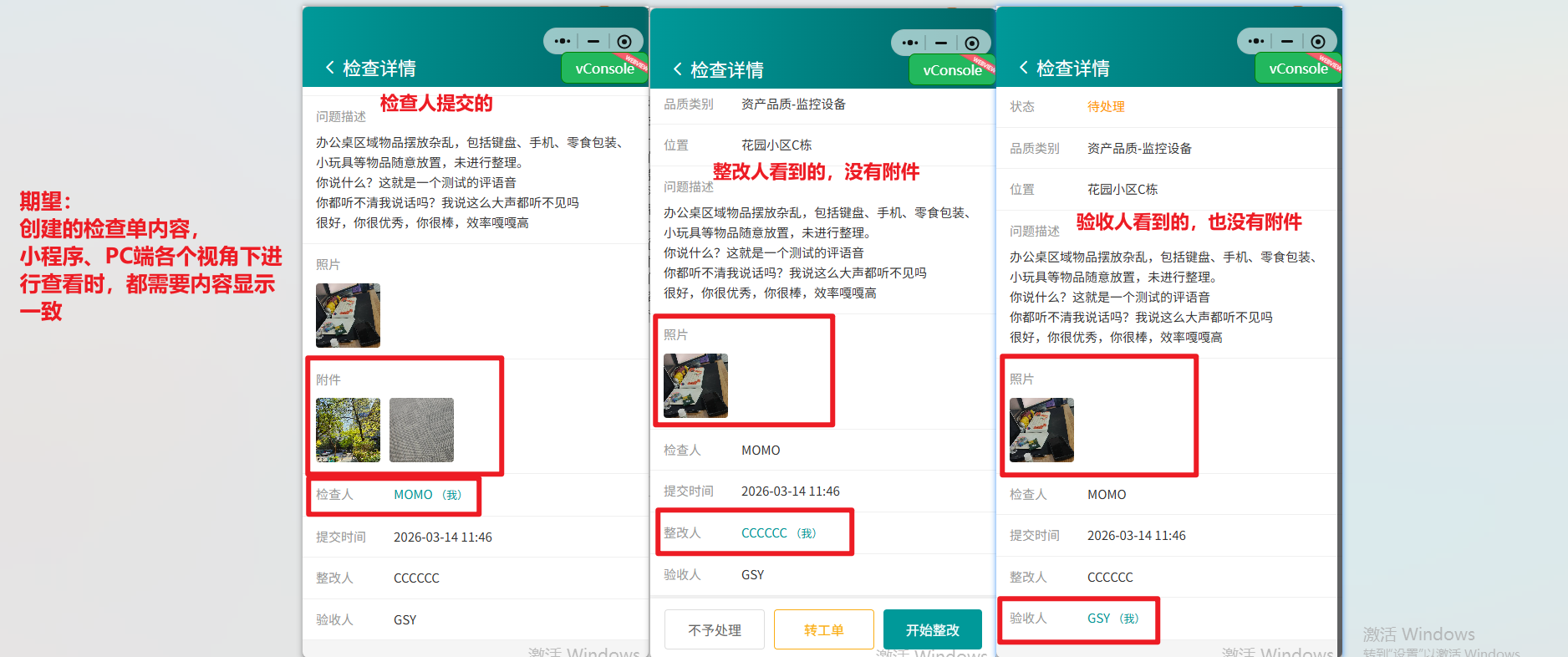The image size is (1568, 657).
Task: Click rectifier name CCCCCC (我) in middle panel
Action: pyautogui.click(x=778, y=533)
